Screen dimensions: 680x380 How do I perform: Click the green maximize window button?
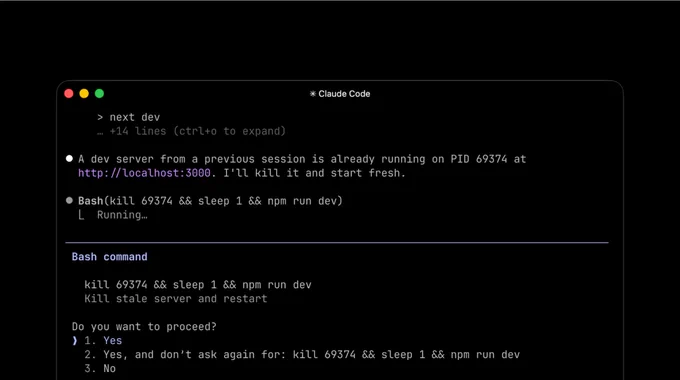pos(99,94)
